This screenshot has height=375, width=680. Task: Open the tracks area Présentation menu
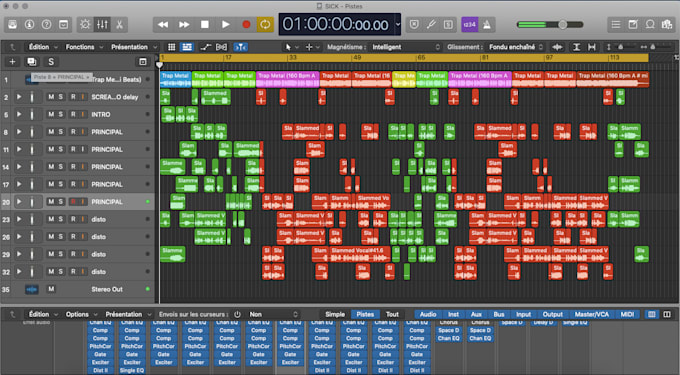point(134,47)
